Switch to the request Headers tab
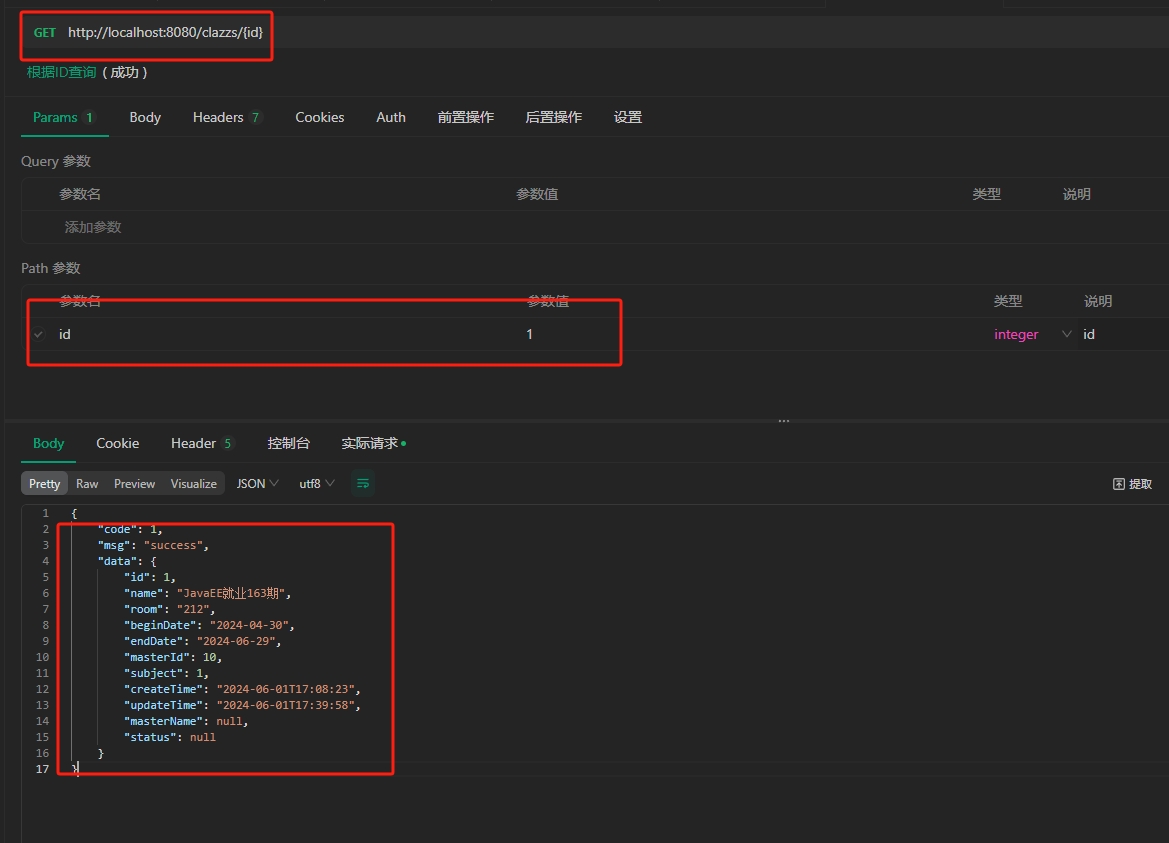 226,117
